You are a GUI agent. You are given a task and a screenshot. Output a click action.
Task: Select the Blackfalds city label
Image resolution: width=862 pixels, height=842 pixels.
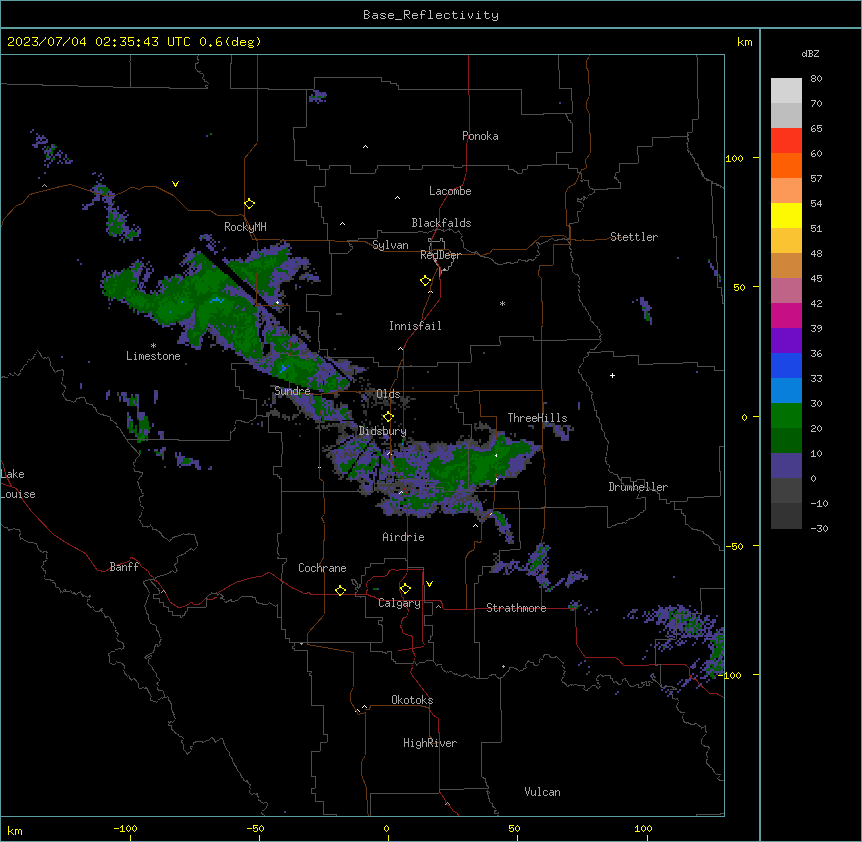(441, 223)
